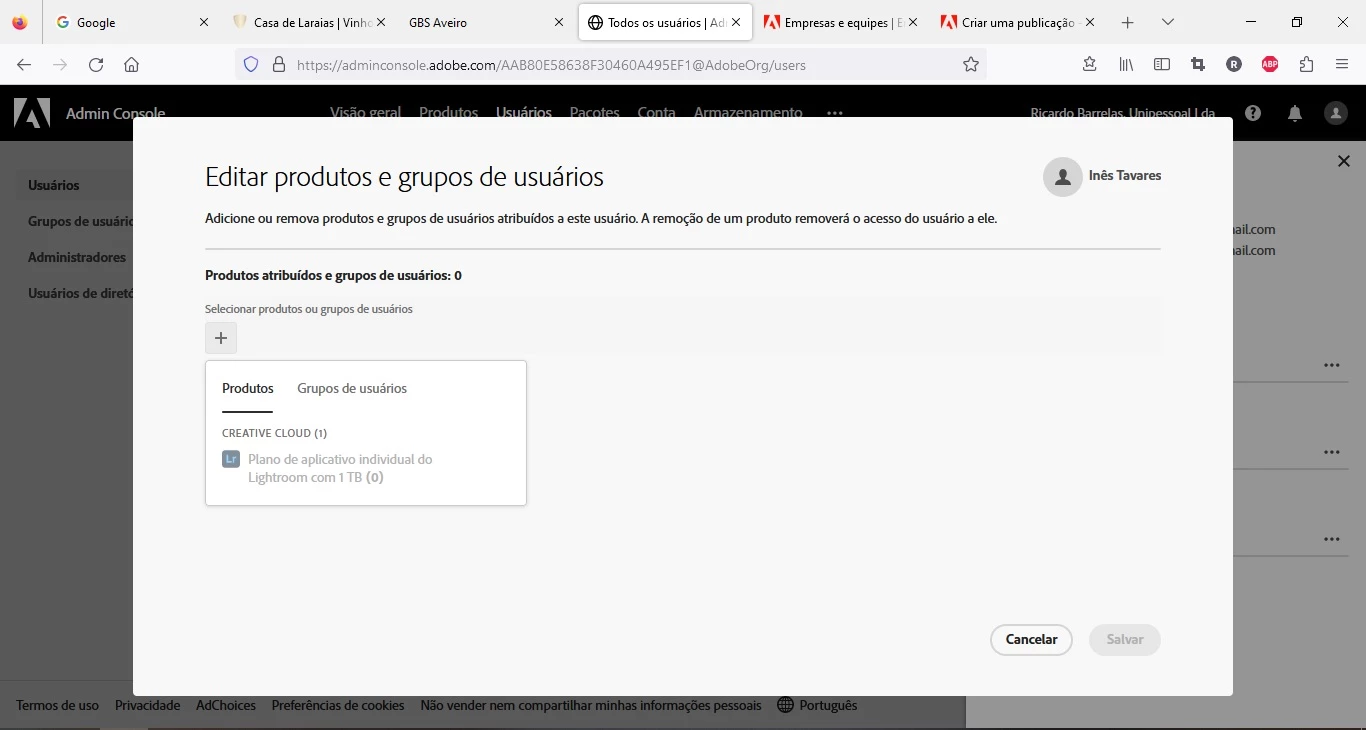Click the CREATIVE CLOUD (1) section heading
This screenshot has height=730, width=1366.
(275, 433)
